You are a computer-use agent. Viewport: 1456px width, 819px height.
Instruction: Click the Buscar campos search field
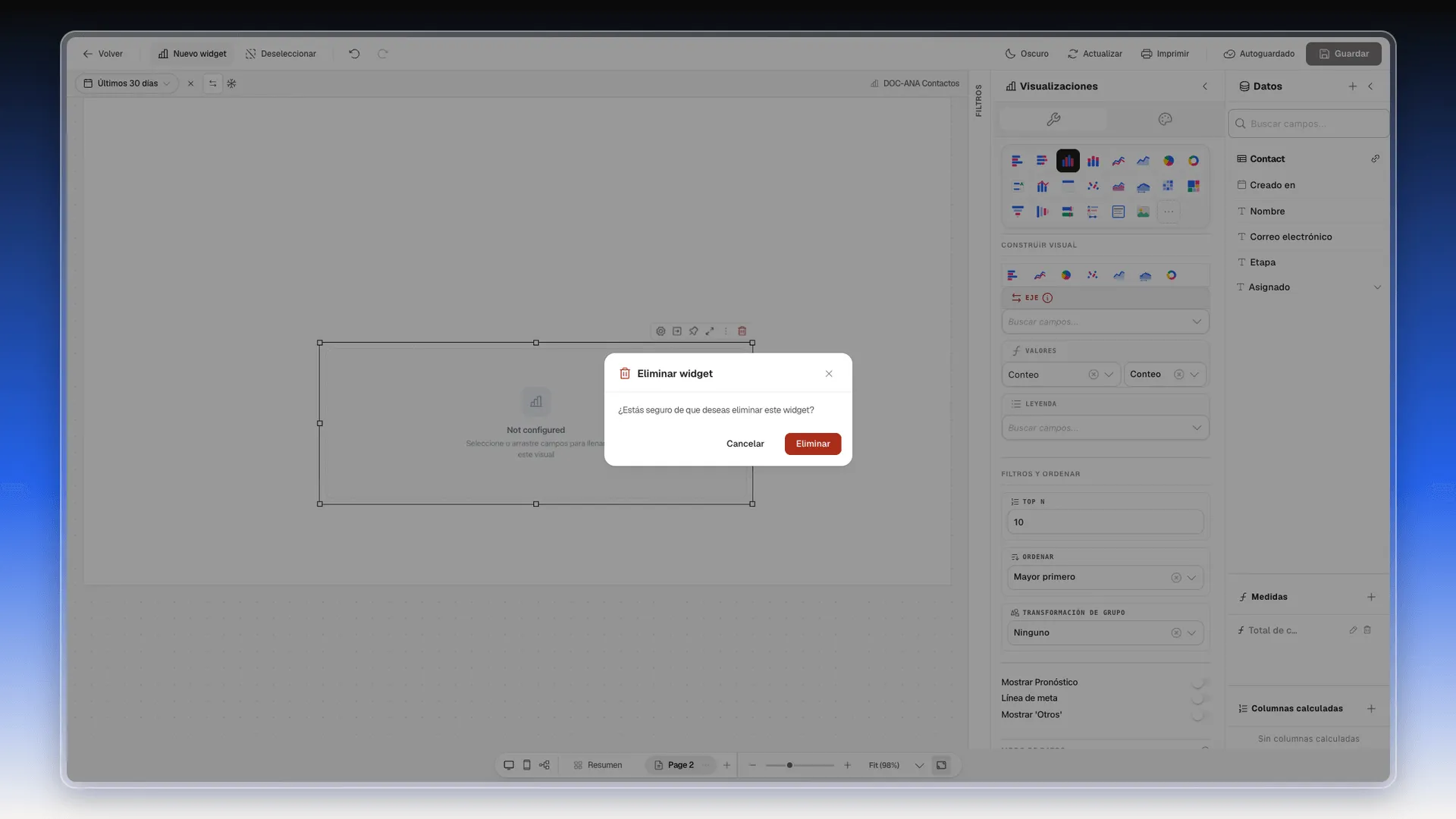coord(1308,124)
